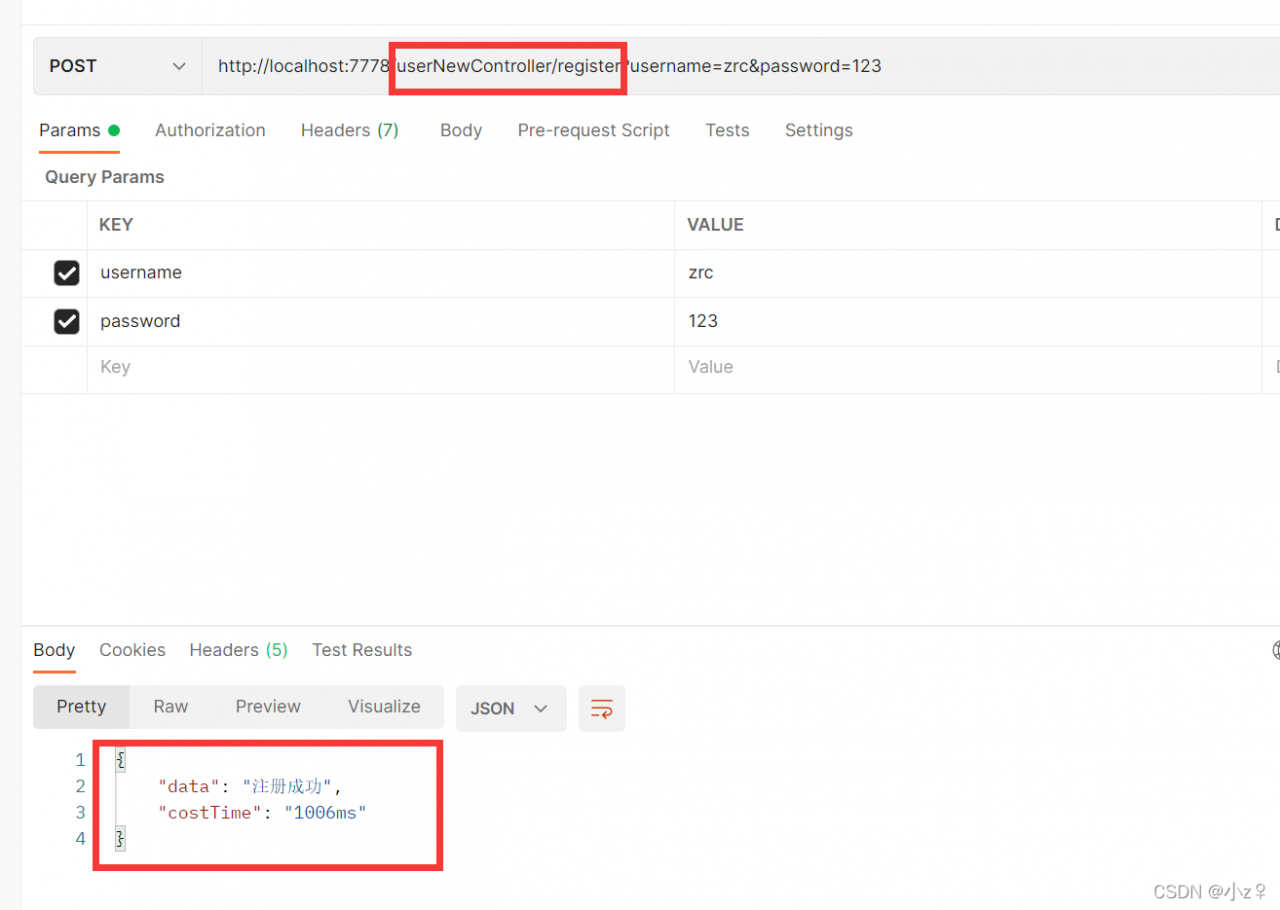
Task: Click the 123 value cell
Action: coord(968,321)
